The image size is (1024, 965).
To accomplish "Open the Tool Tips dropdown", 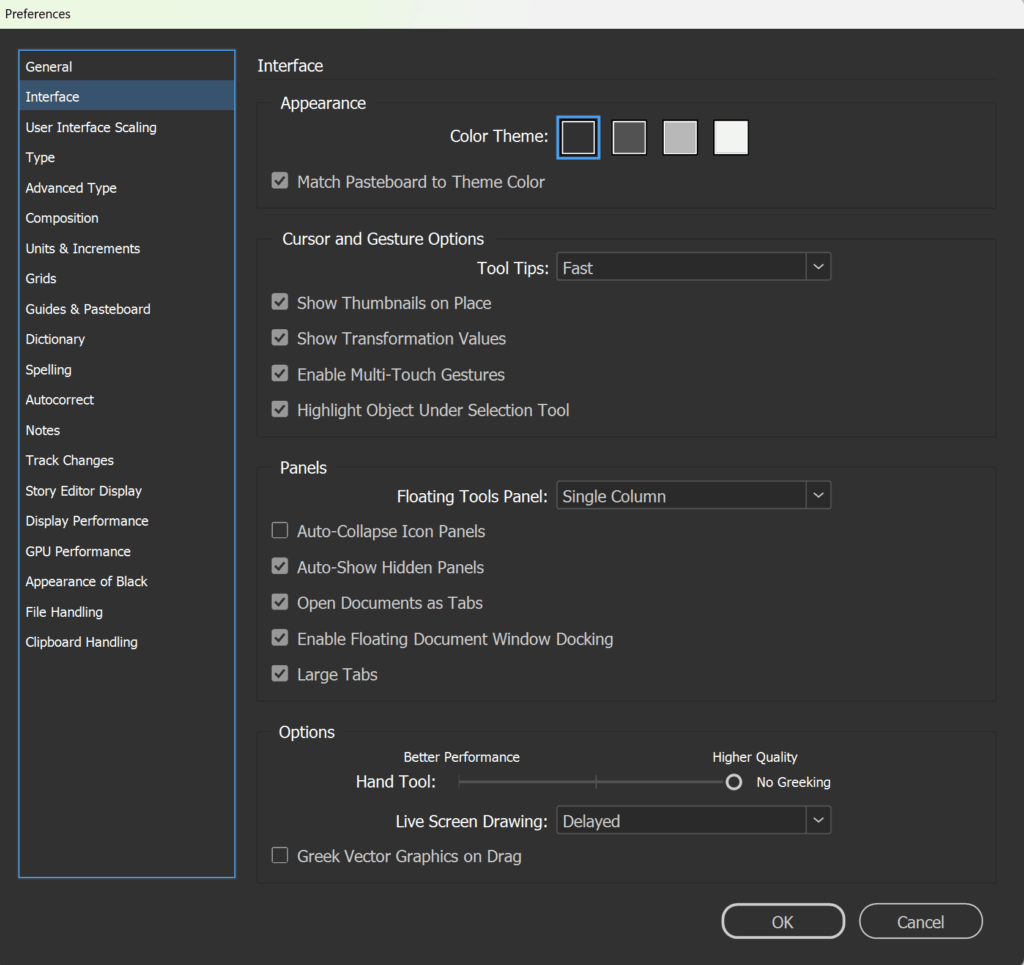I will click(x=818, y=266).
